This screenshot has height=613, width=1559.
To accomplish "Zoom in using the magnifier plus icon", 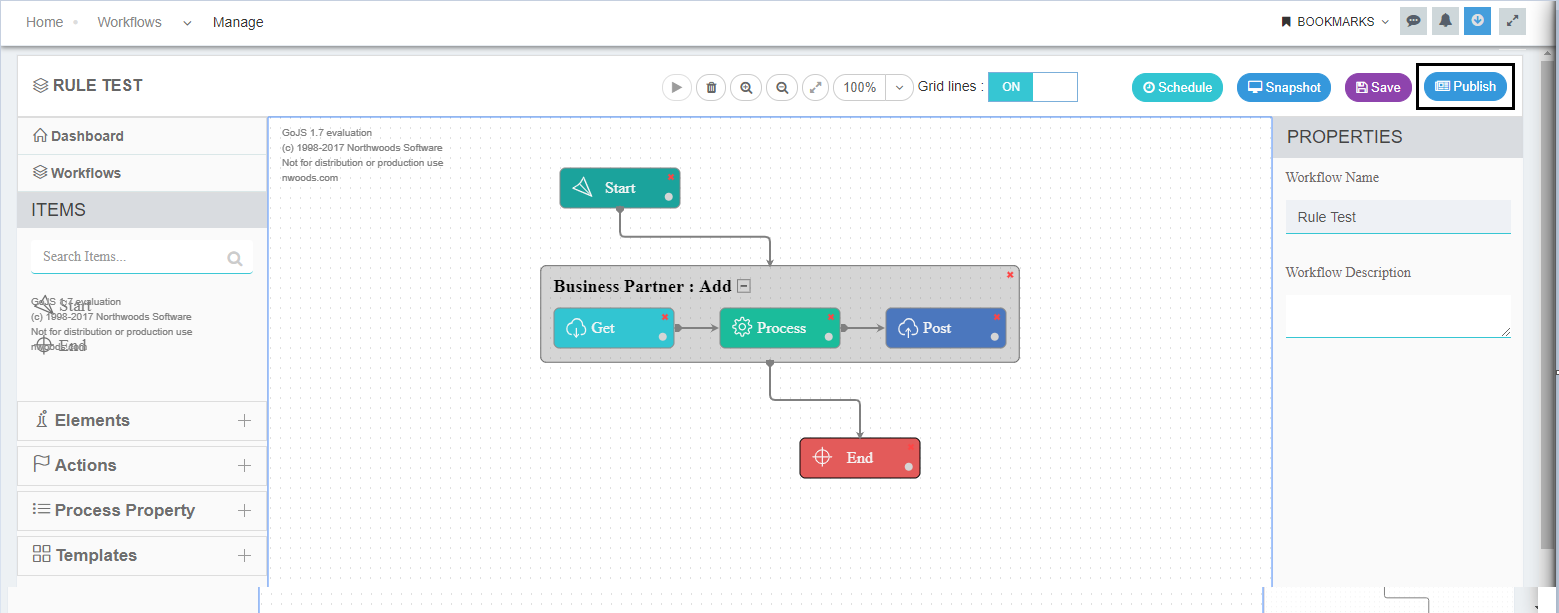I will pyautogui.click(x=746, y=87).
